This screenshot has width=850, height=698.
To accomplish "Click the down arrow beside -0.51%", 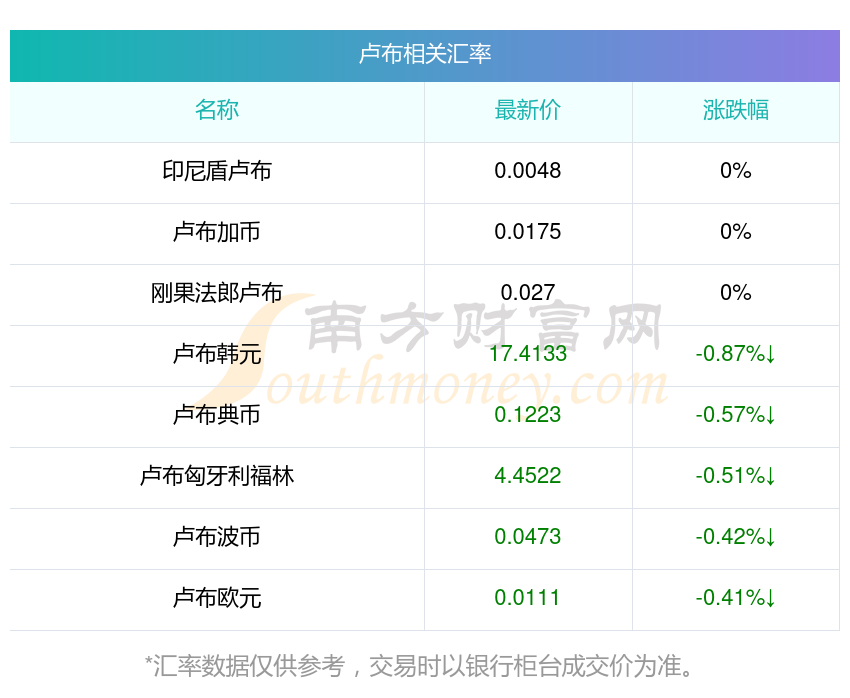I will (x=770, y=476).
